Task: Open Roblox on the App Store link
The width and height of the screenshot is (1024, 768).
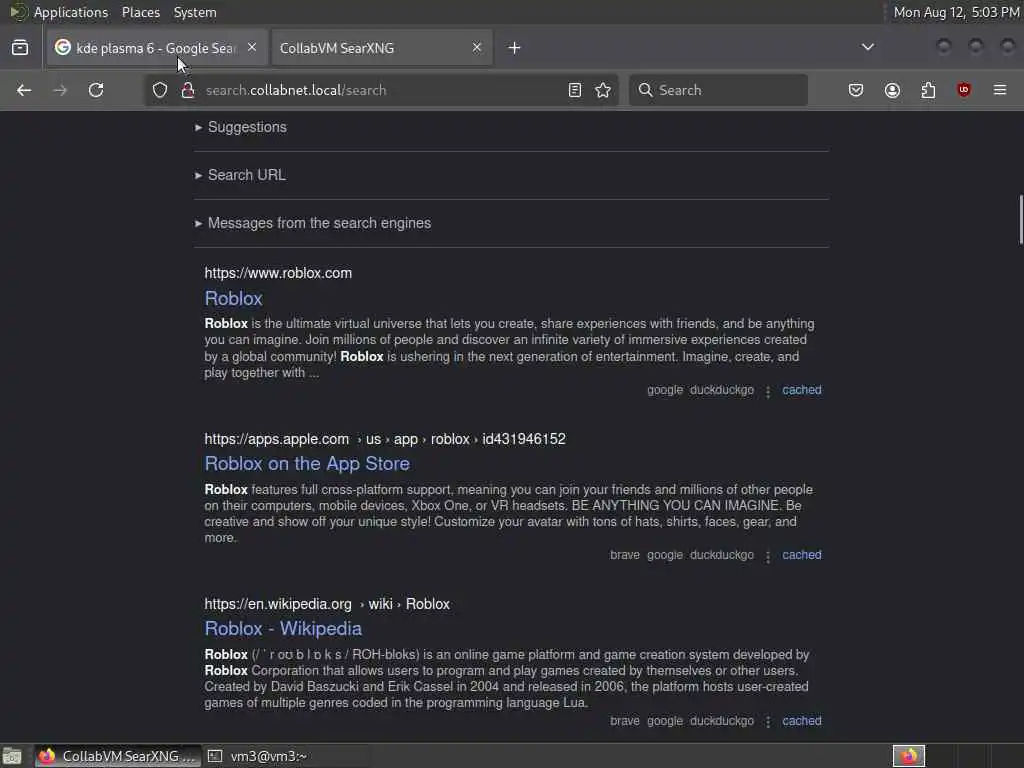Action: coord(307,464)
